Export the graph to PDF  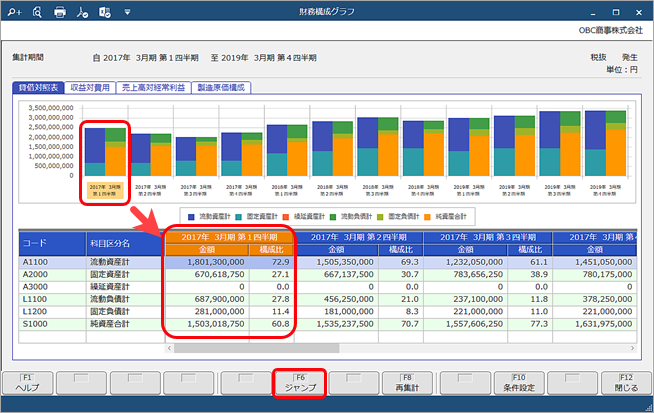[82, 12]
